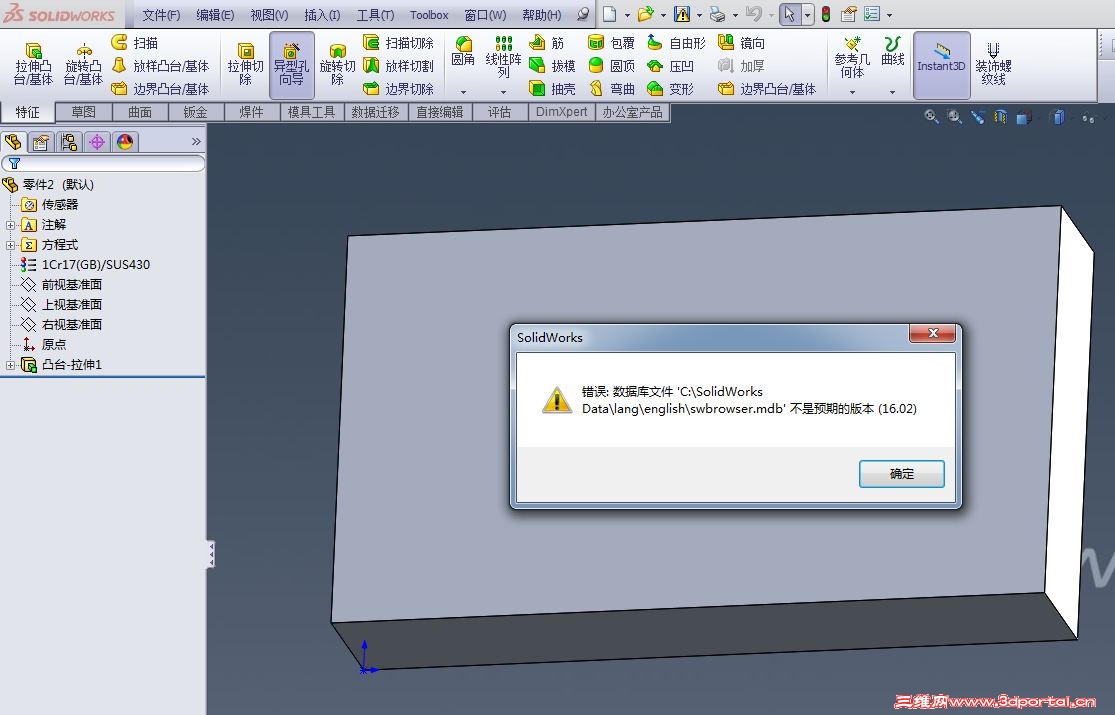Open the 编辑(E) menu
Image resolution: width=1115 pixels, height=715 pixels.
(x=215, y=14)
